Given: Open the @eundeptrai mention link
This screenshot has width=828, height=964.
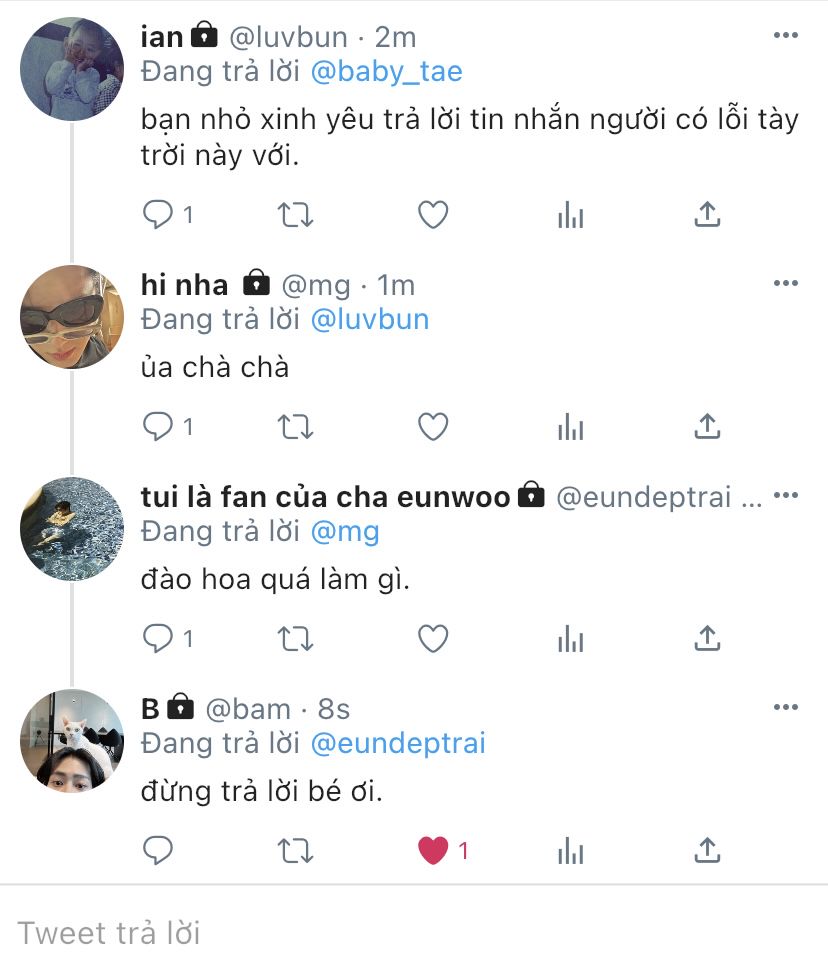Looking at the screenshot, I should (x=398, y=743).
